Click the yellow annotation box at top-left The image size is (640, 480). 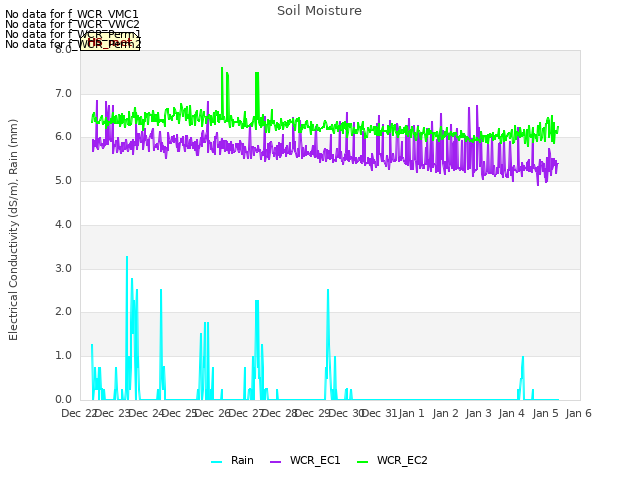point(110,42)
